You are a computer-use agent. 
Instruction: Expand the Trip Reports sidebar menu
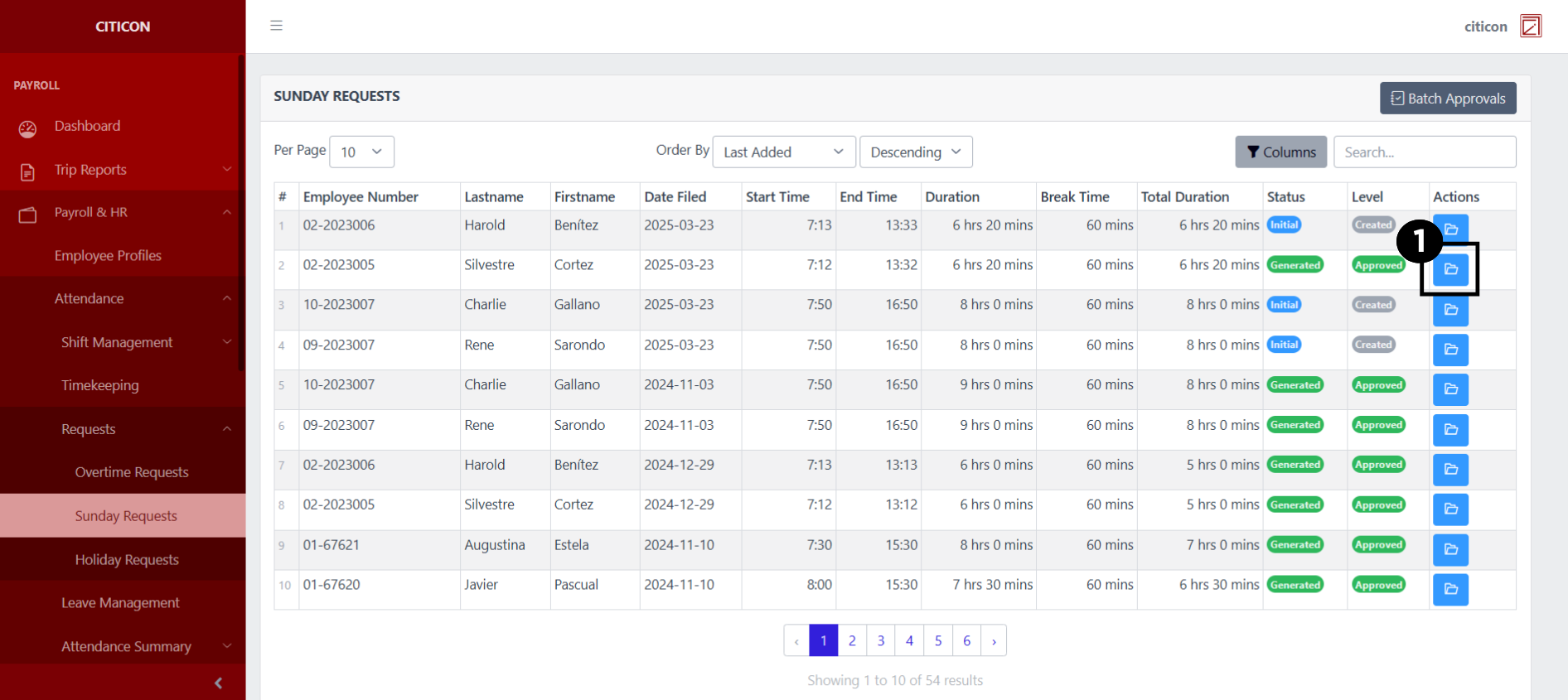pyautogui.click(x=123, y=170)
